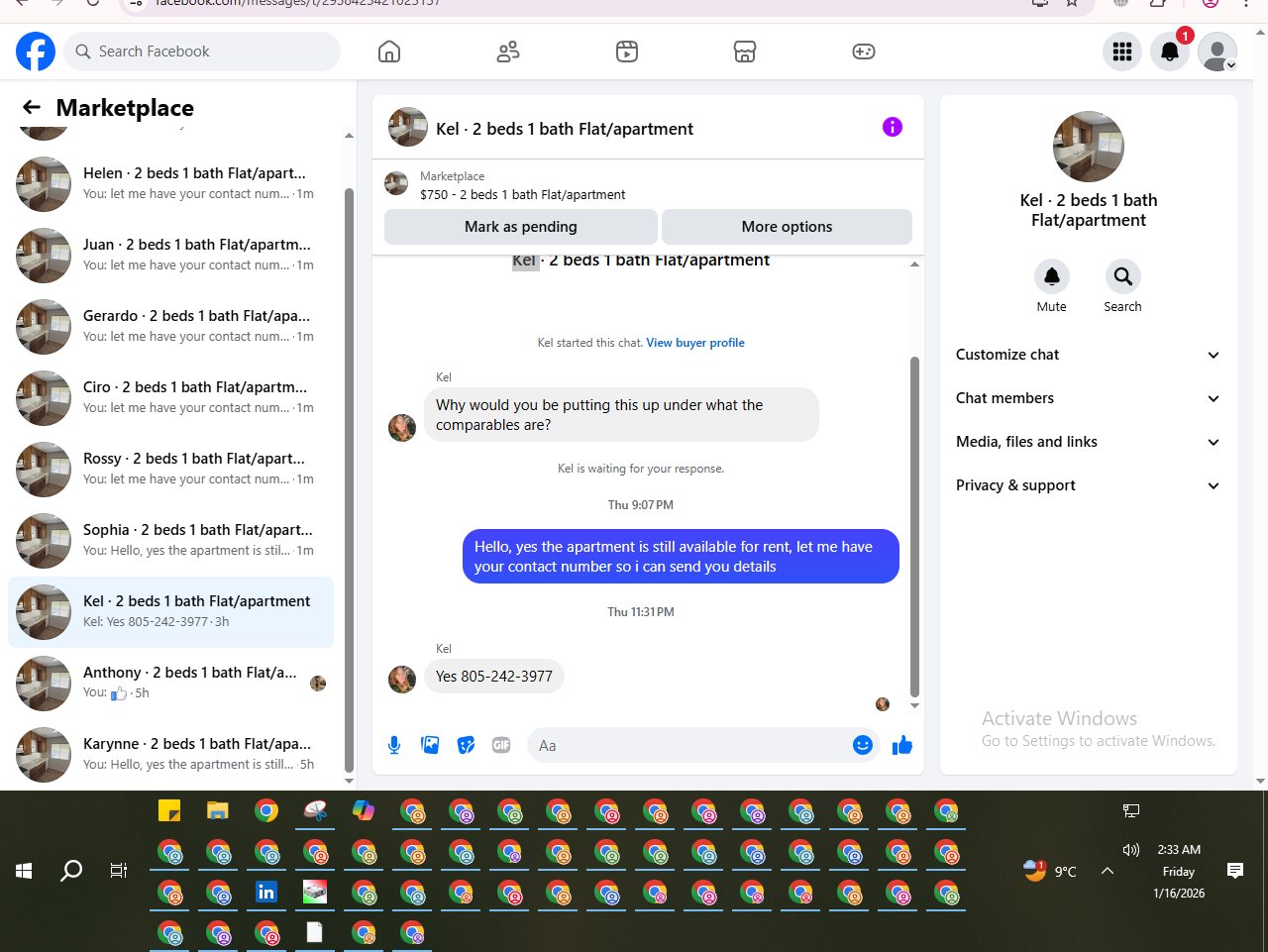Click Kel's avatar next to phone number message

point(402,680)
